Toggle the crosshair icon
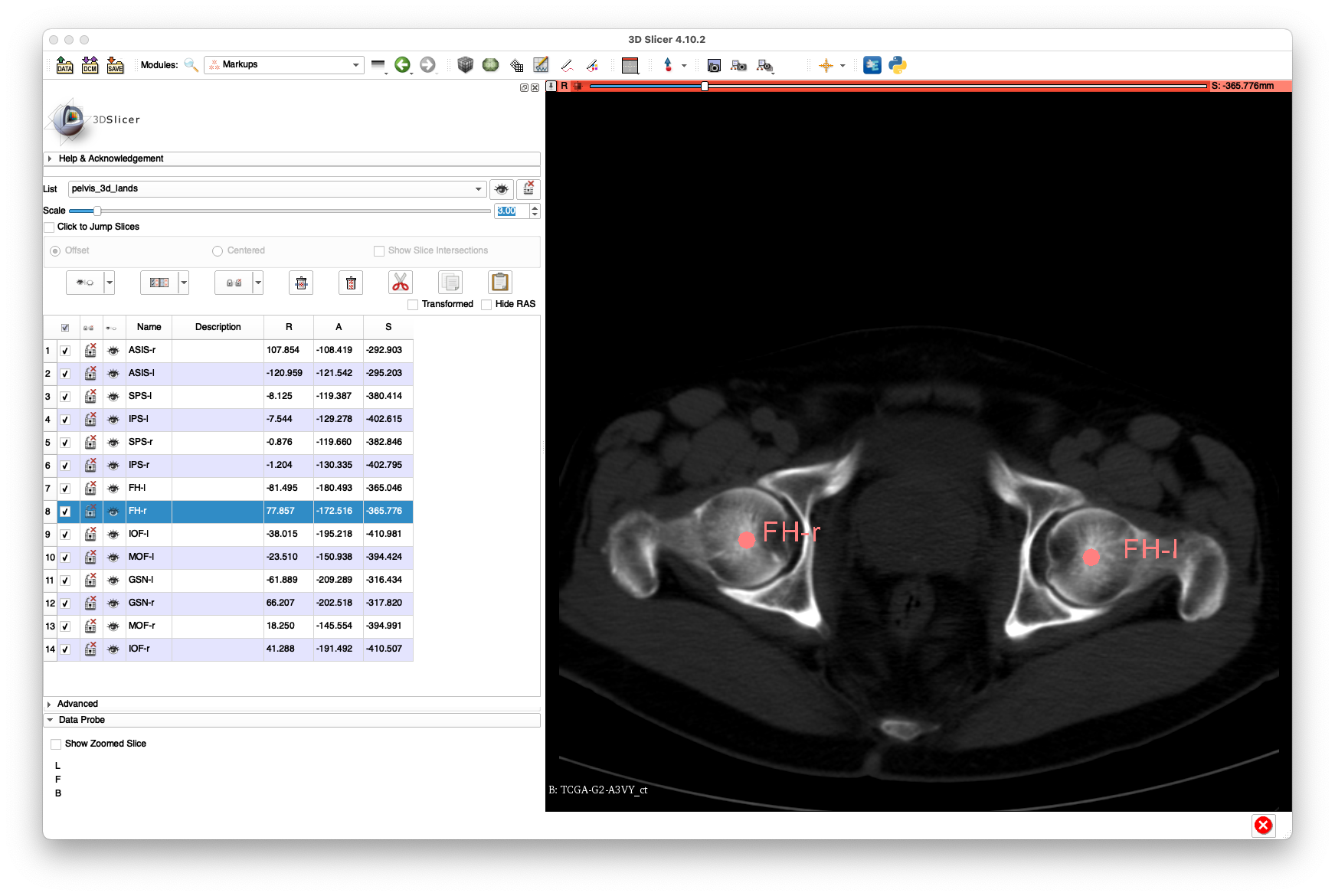Viewport: 1335px width, 896px height. tap(826, 65)
